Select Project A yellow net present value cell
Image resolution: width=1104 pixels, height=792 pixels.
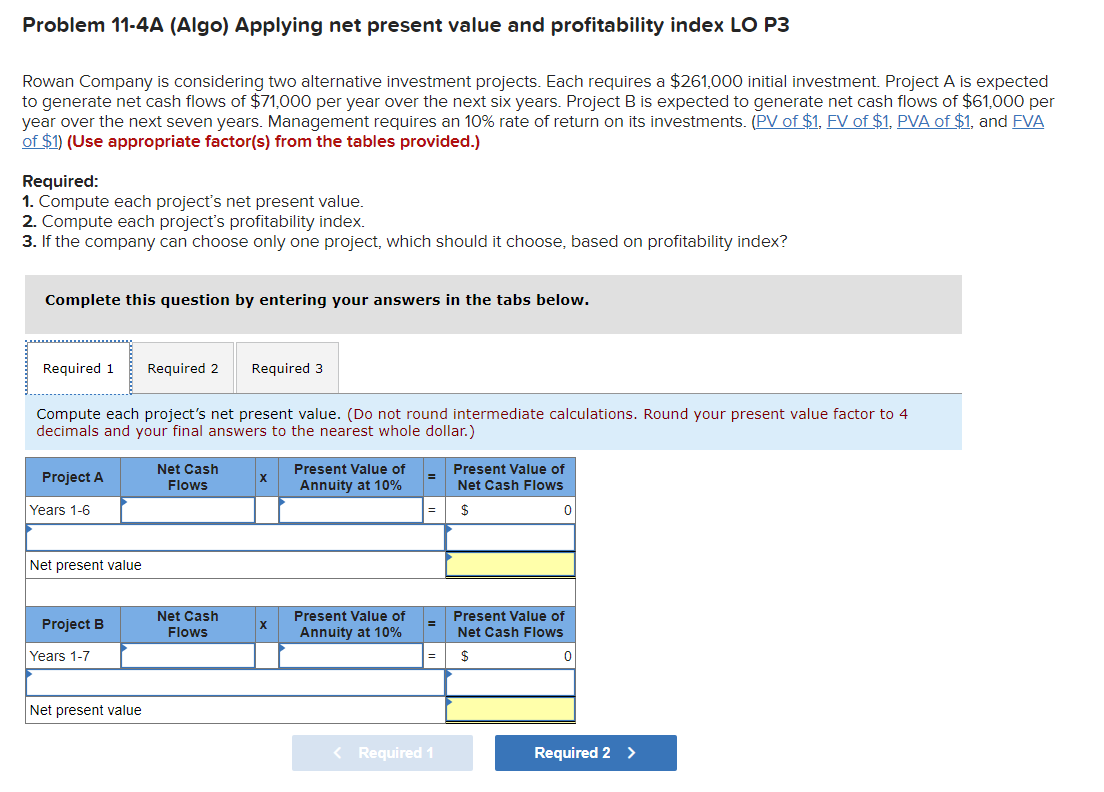pos(510,563)
